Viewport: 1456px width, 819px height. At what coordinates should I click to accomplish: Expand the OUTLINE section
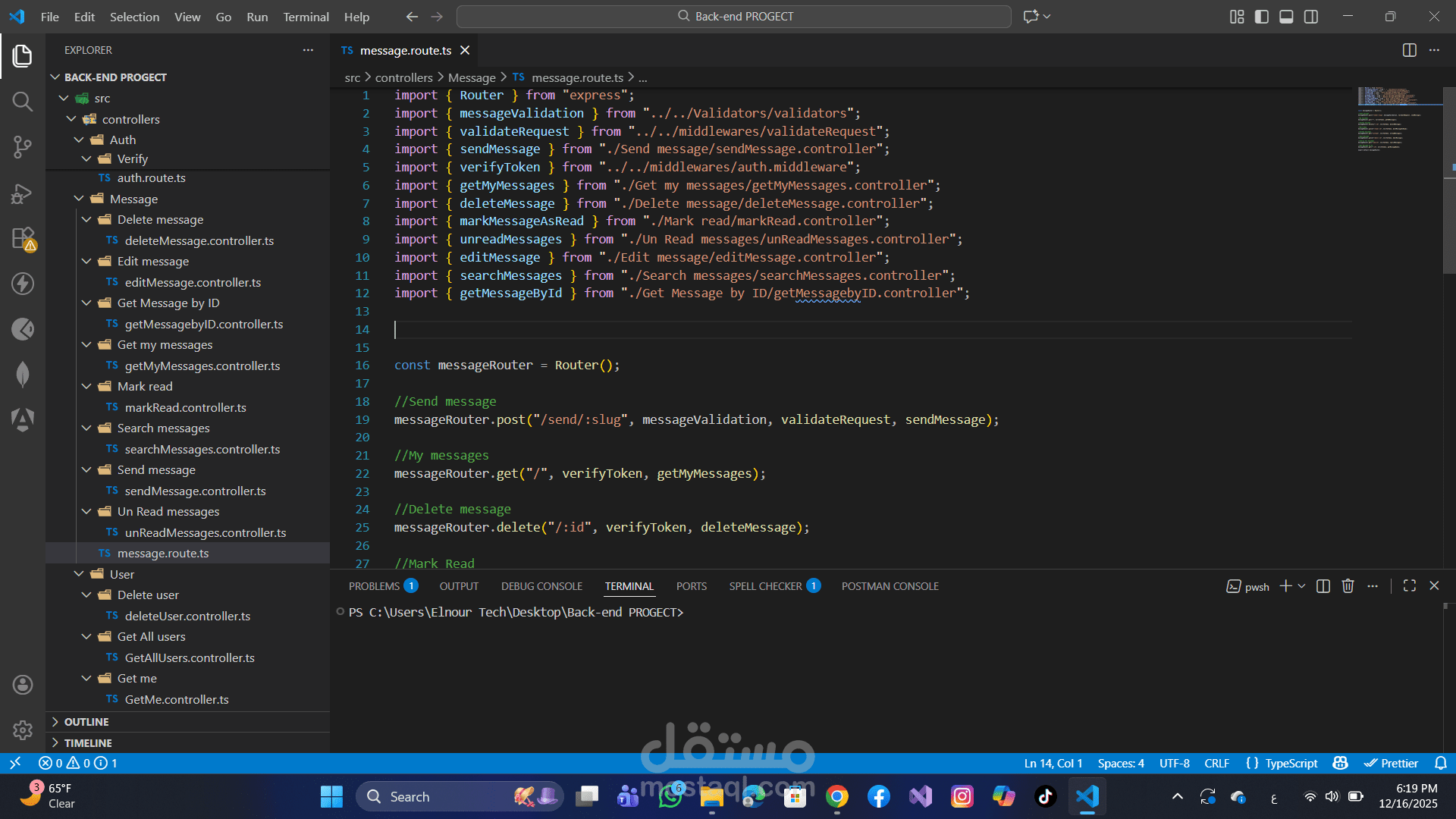pos(86,722)
